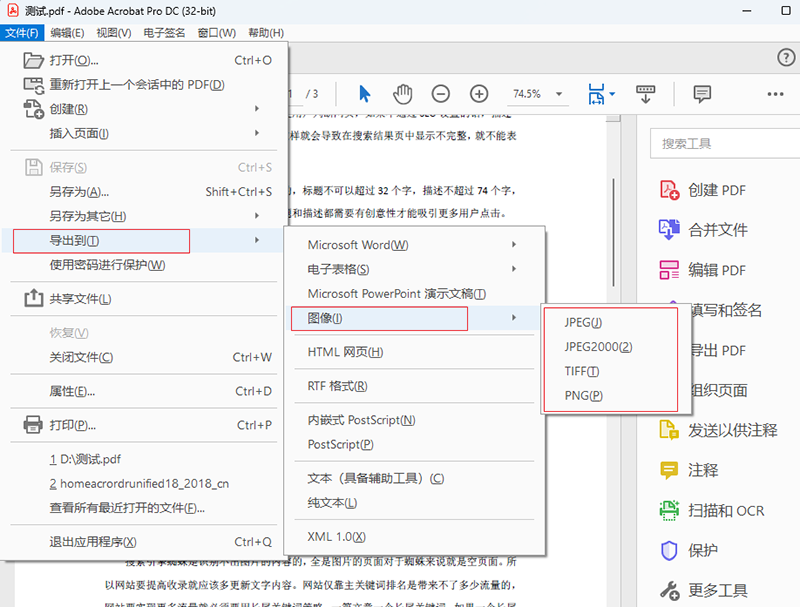Click the share icon beside 共享文件
Image resolution: width=800 pixels, height=607 pixels.
point(34,298)
